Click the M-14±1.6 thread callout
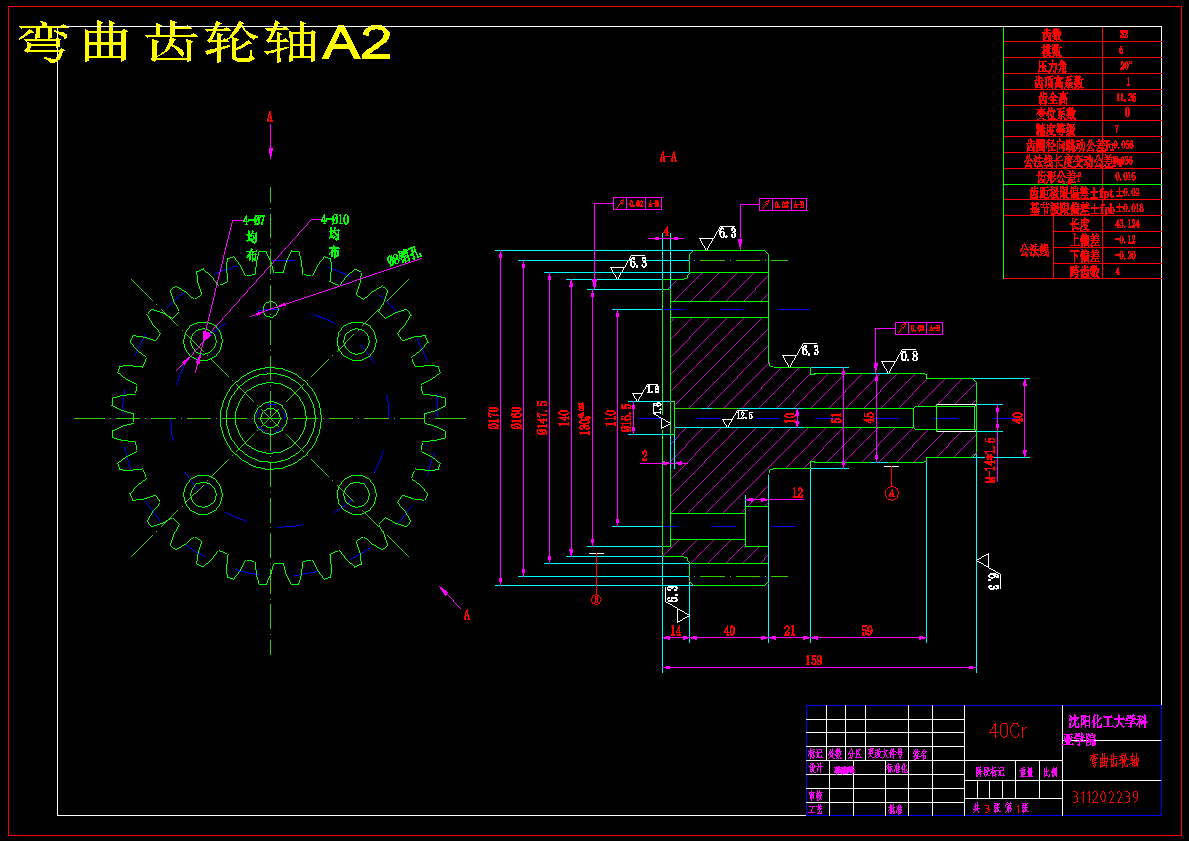This screenshot has height=841, width=1189. click(990, 460)
